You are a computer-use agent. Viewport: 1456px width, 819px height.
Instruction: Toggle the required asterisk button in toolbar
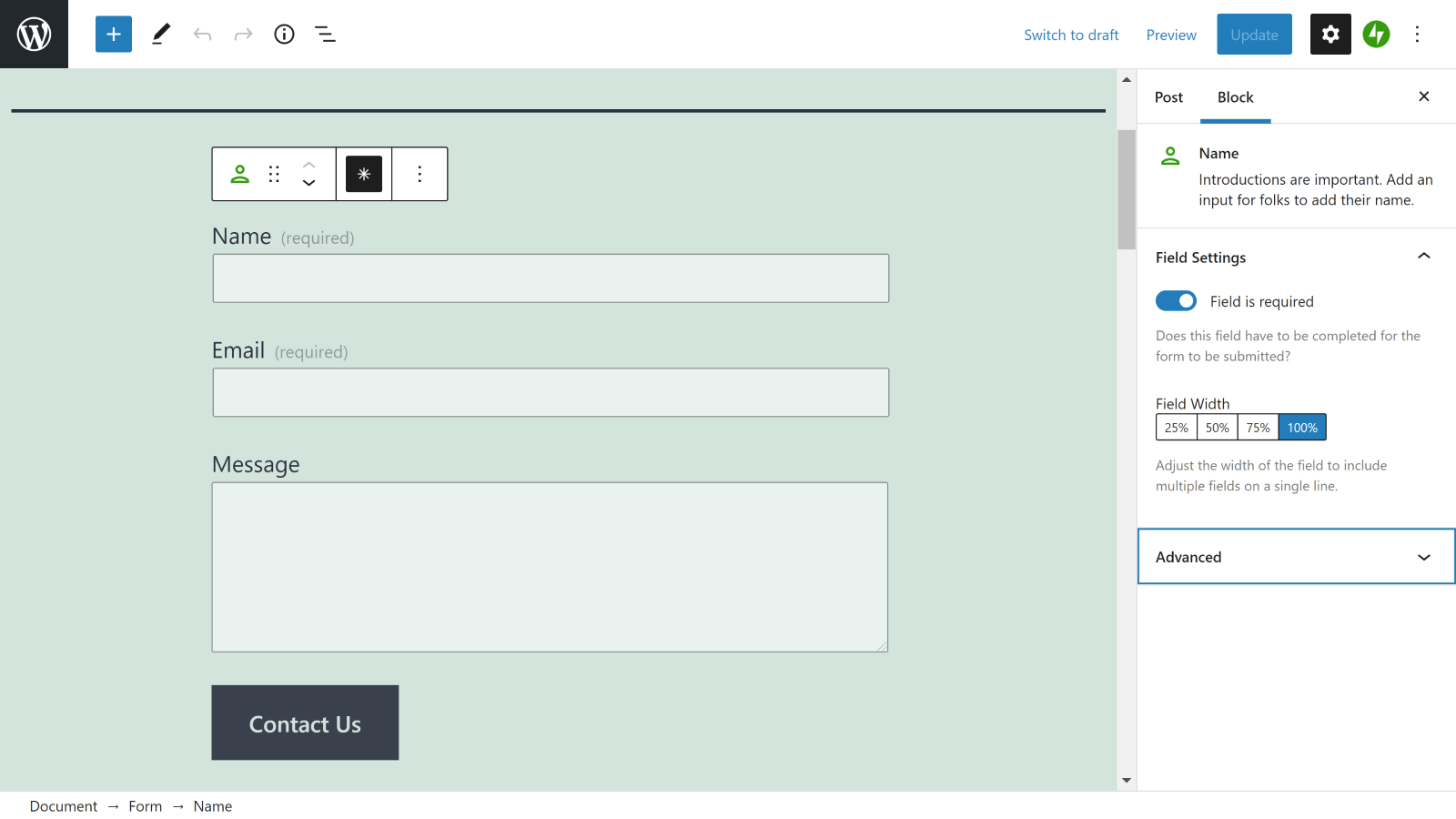[x=364, y=174]
